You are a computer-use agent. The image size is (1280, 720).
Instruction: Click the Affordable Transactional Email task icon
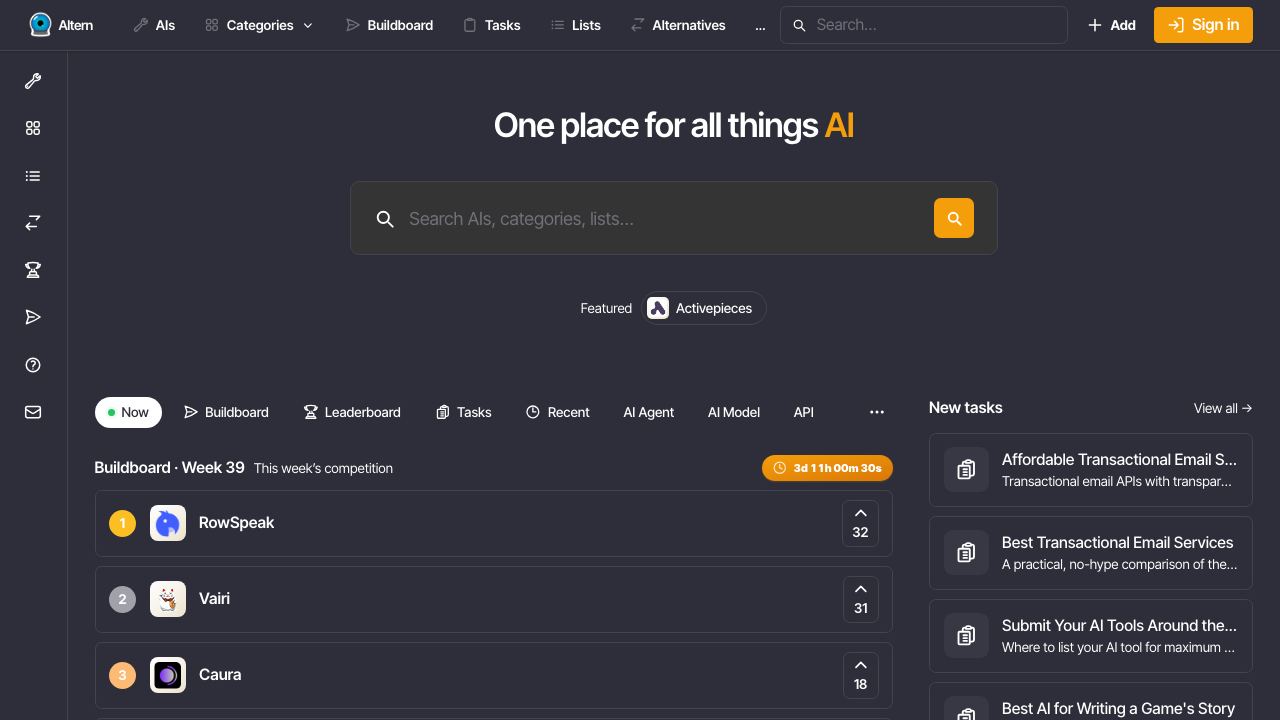click(966, 470)
